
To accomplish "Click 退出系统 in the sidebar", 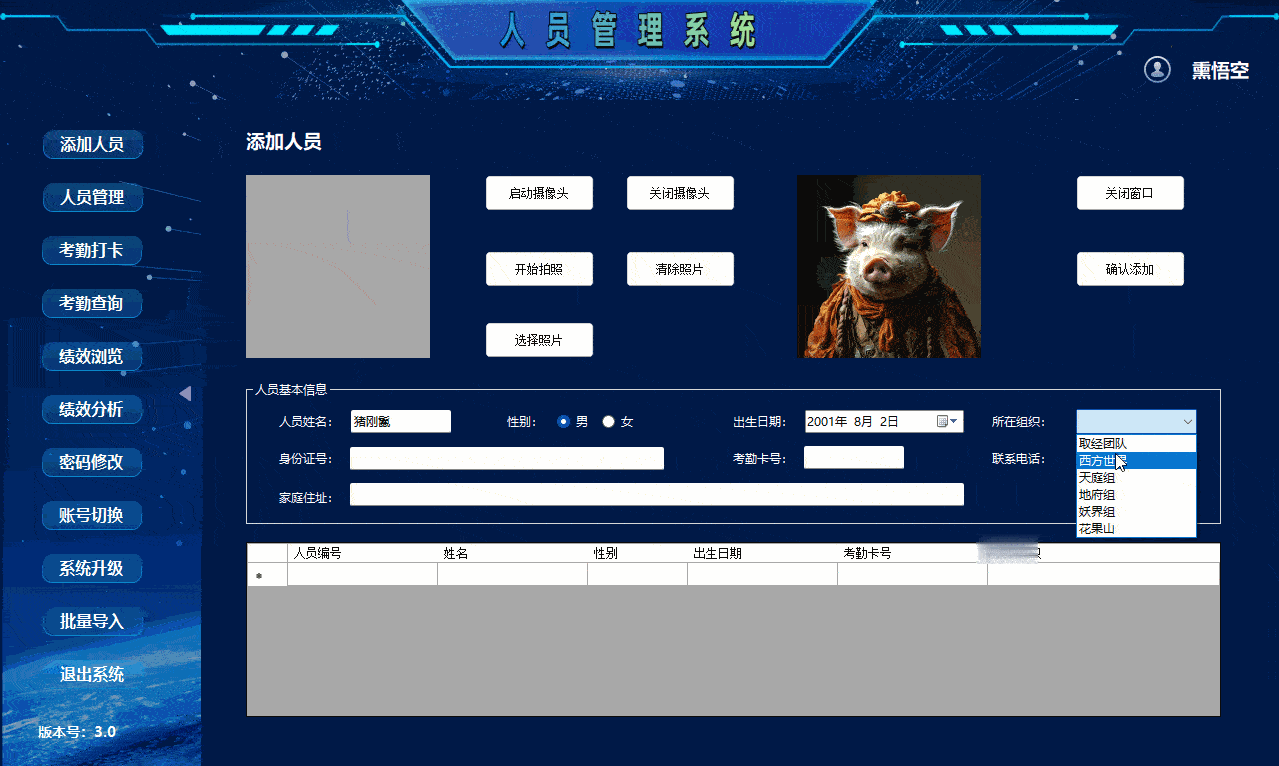I will 92,674.
